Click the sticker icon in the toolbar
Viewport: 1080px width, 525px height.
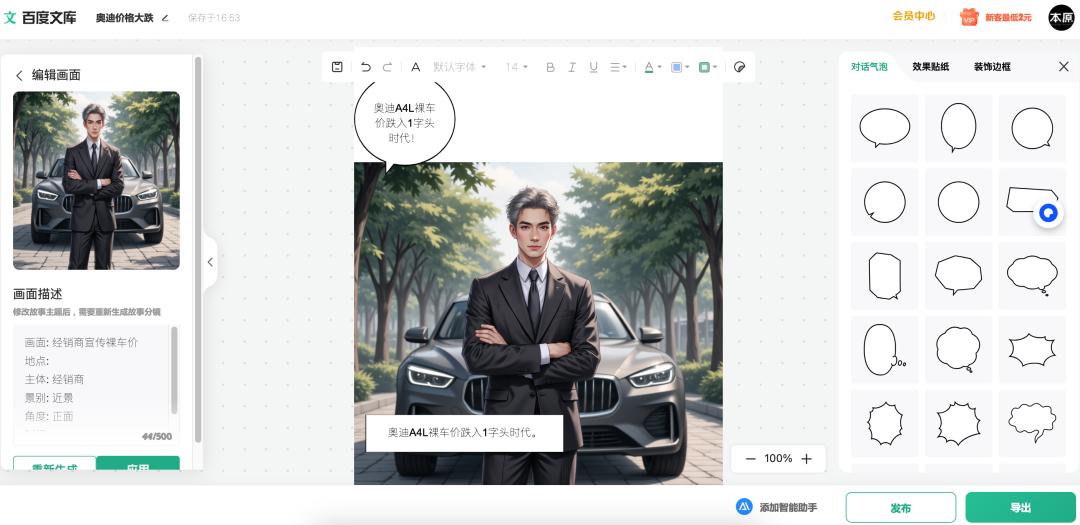click(740, 67)
